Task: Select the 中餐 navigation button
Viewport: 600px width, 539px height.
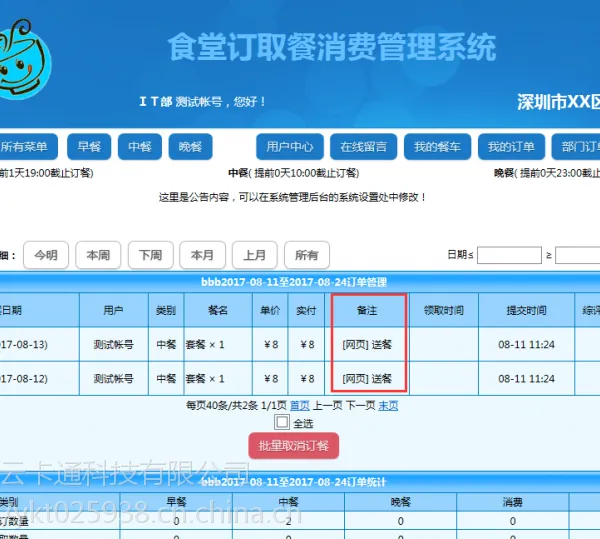Action: click(x=140, y=147)
